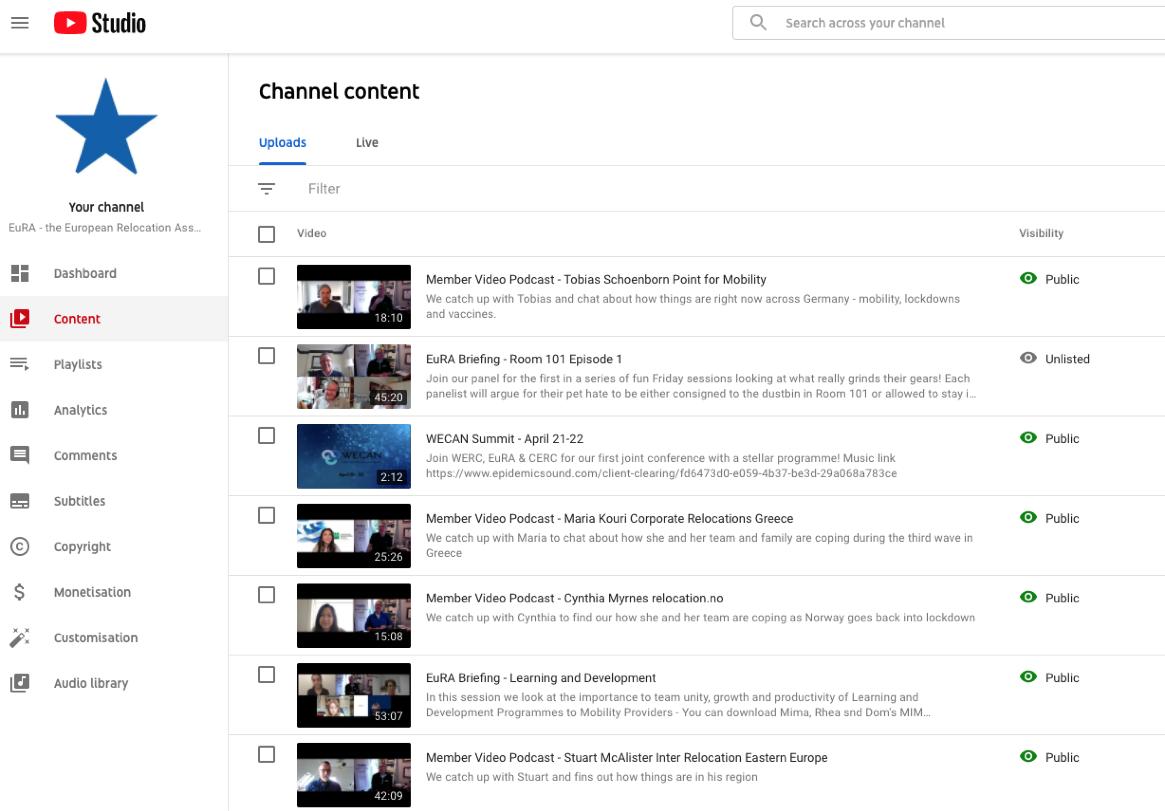Tick the select-all checkbox in the Video header
1165x811 pixels.
[266, 234]
